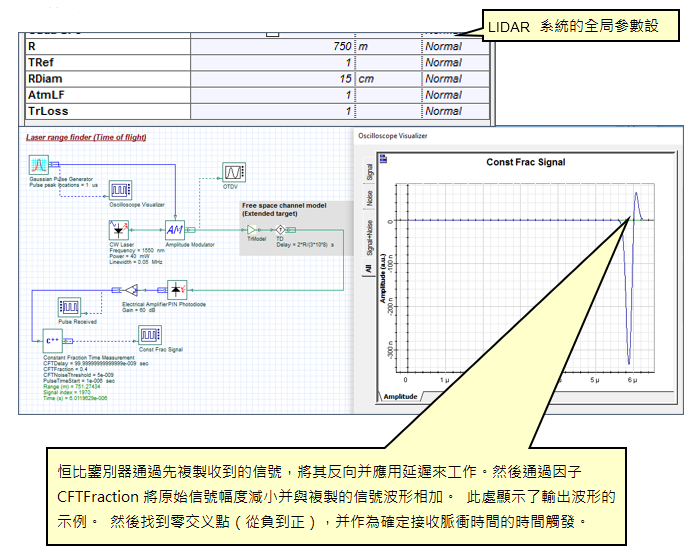The height and width of the screenshot is (553, 687).
Task: Select the Gaussian Pulse Generator component
Action: coord(39,165)
